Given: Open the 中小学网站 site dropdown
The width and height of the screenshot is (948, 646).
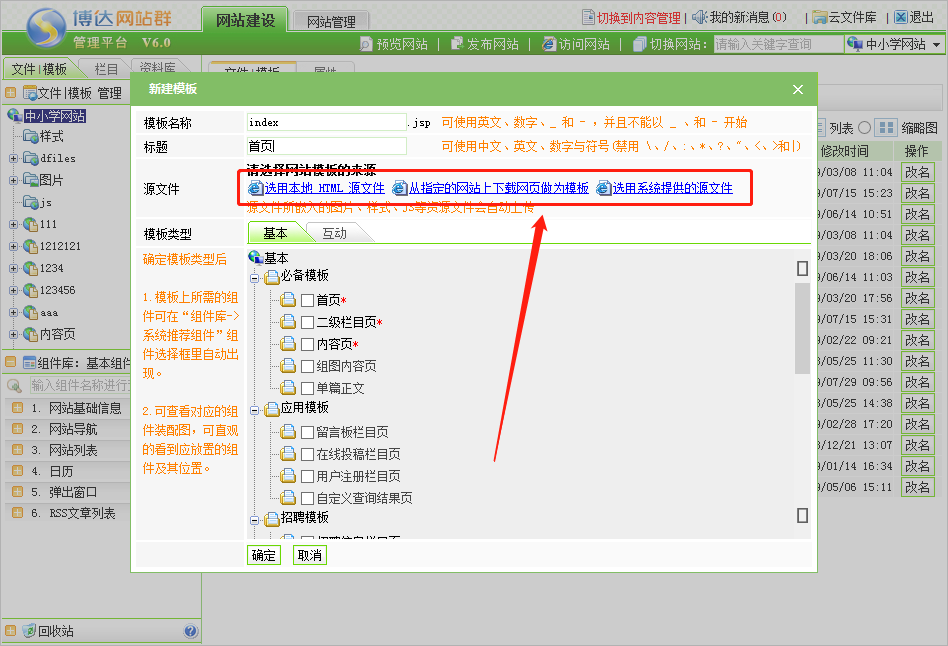Looking at the screenshot, I should (x=893, y=44).
